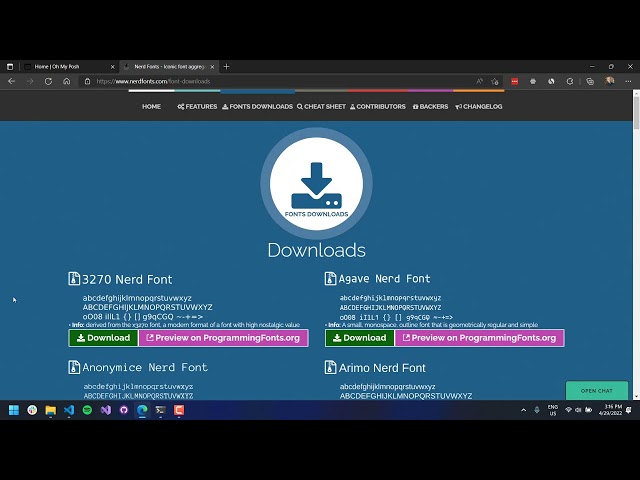
Task: Go back with the browser back arrow
Action: 11,81
